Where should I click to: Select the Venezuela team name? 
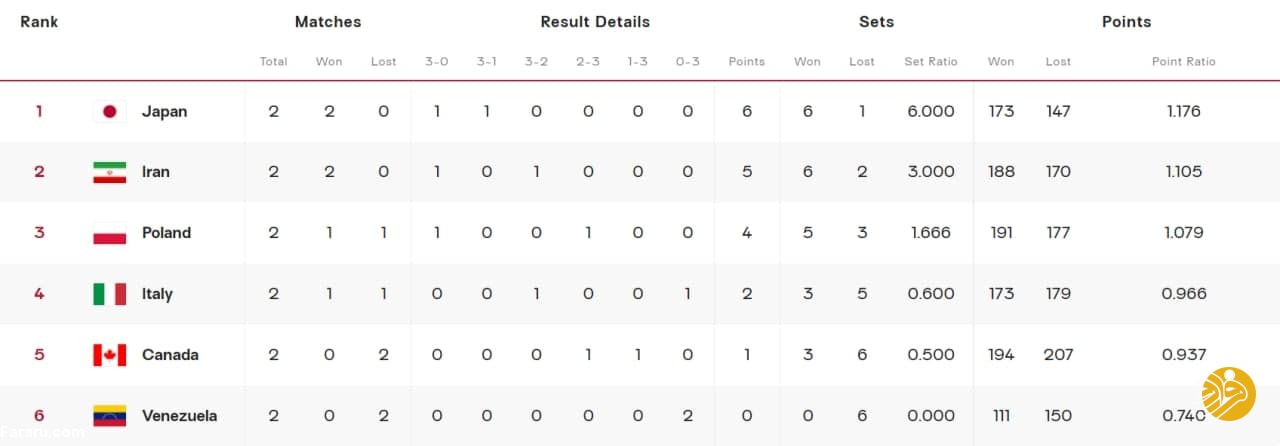tap(180, 416)
